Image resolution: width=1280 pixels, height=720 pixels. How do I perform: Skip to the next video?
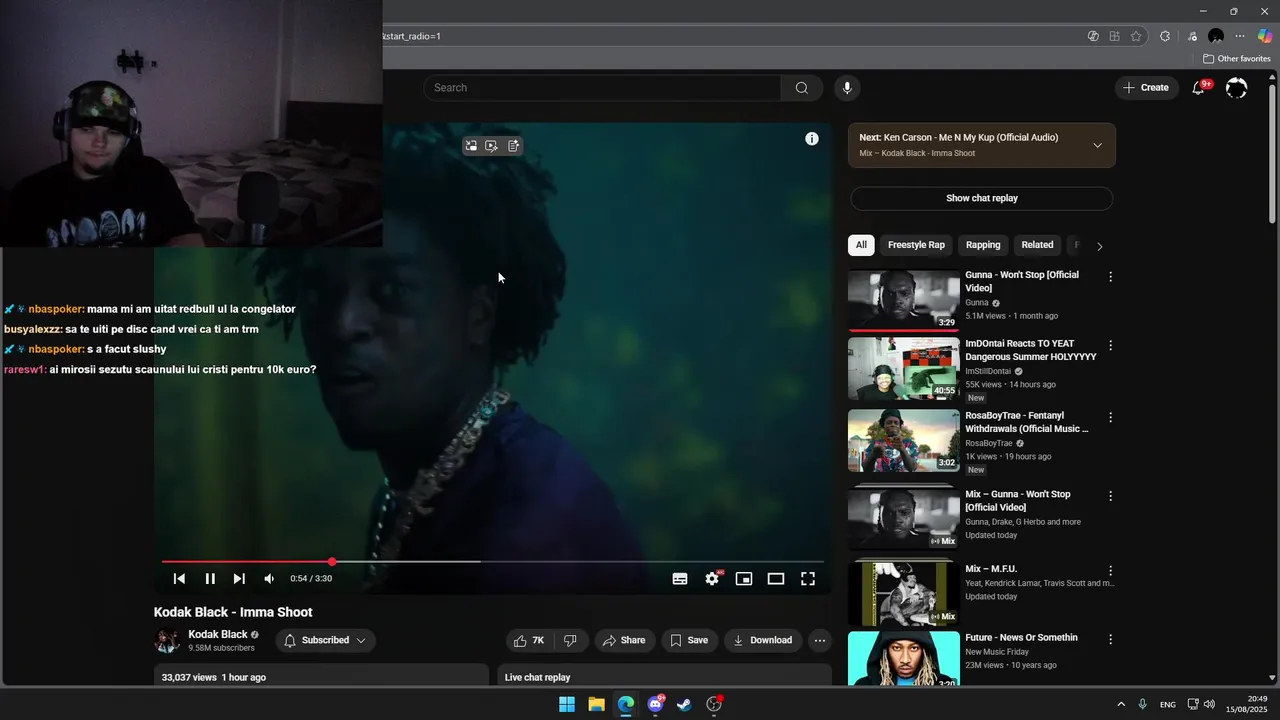click(x=239, y=578)
